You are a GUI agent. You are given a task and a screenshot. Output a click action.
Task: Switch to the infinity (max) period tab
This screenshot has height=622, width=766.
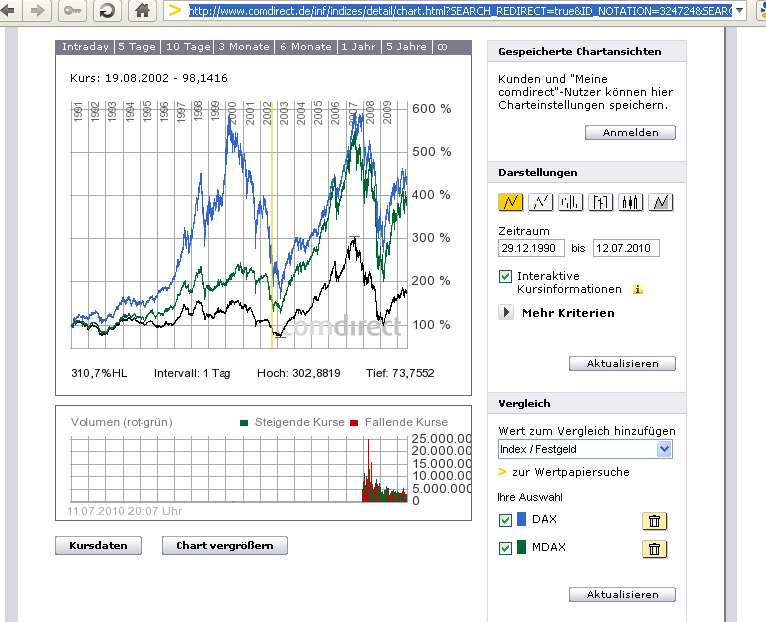[x=442, y=47]
